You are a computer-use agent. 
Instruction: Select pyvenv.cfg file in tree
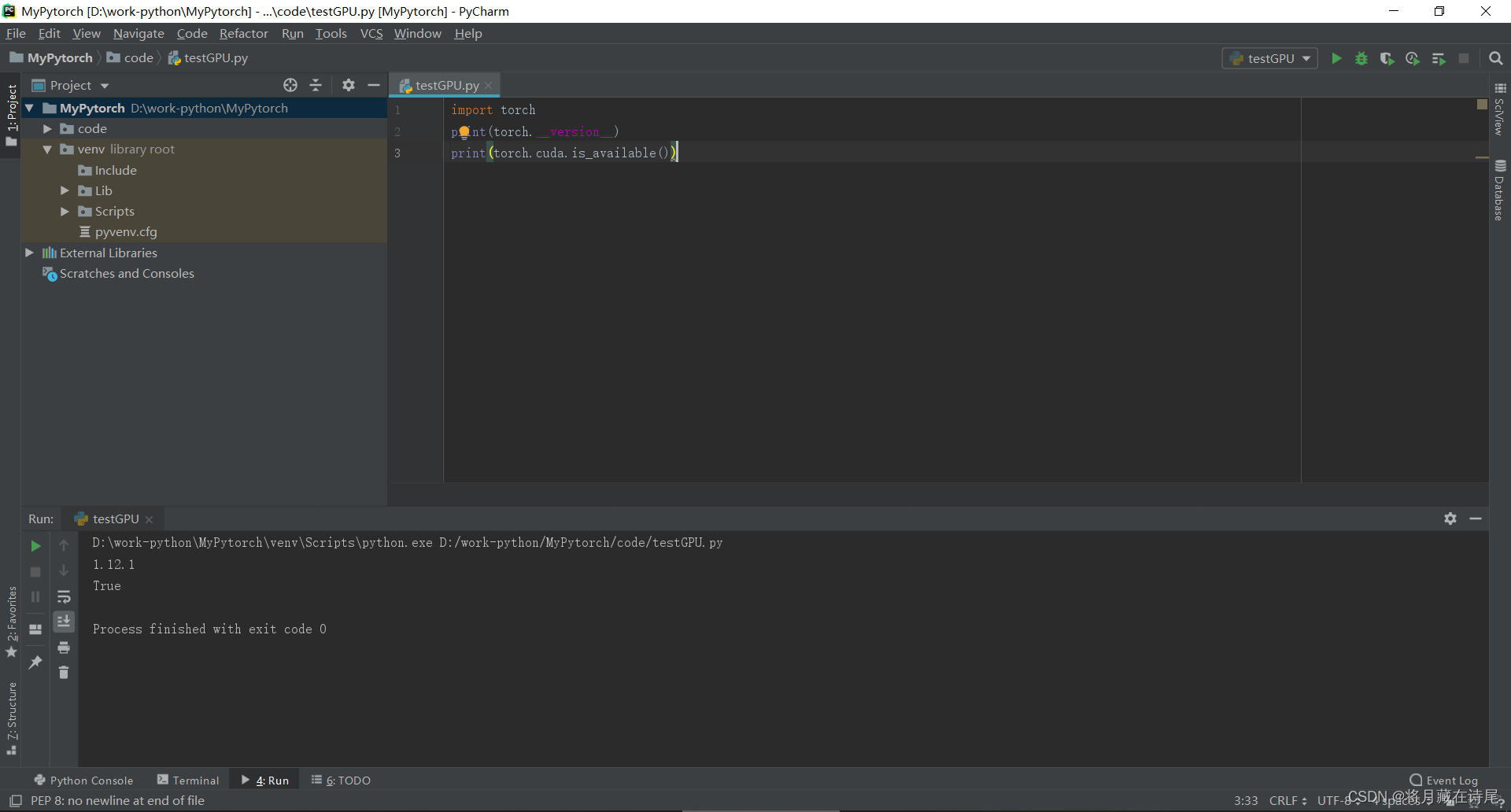point(126,232)
